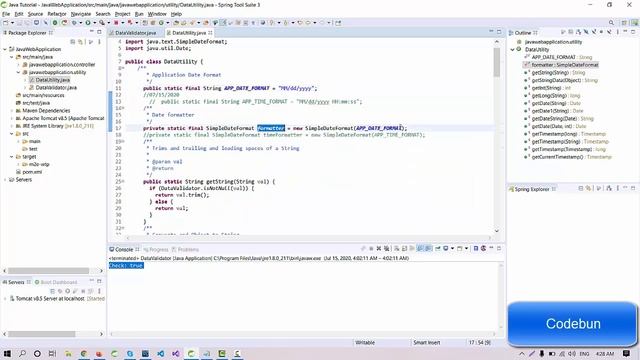Image resolution: width=640 pixels, height=360 pixels.
Task: Open Display Selected Console dropdown arrow
Action: click(452, 249)
